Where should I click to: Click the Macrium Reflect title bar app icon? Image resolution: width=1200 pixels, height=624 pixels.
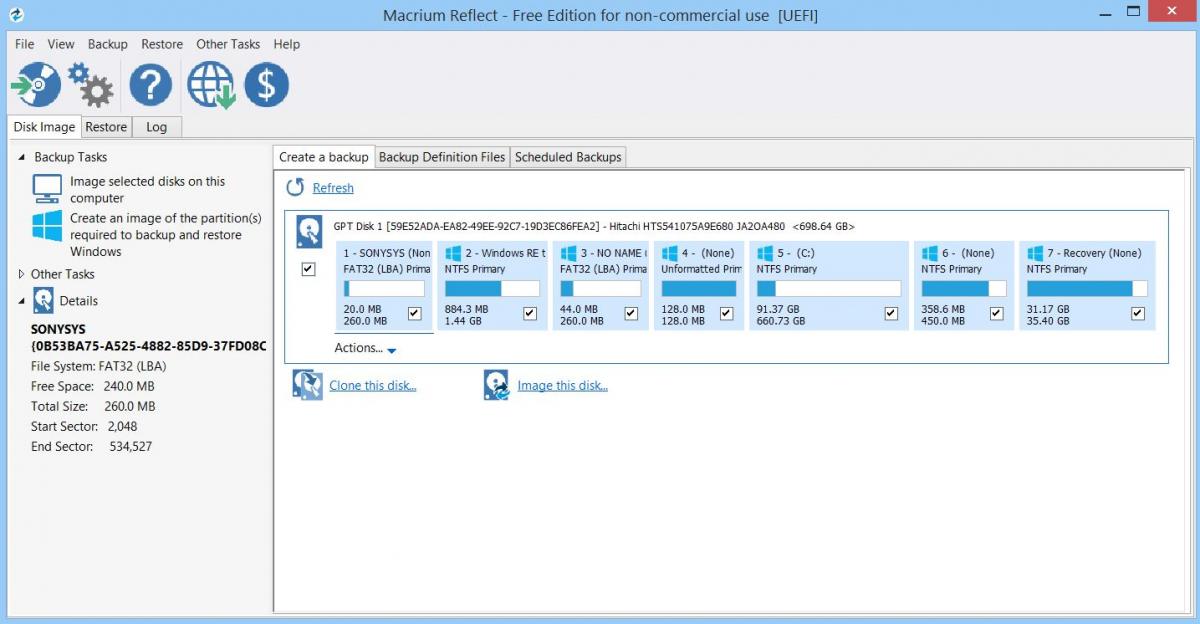[15, 15]
